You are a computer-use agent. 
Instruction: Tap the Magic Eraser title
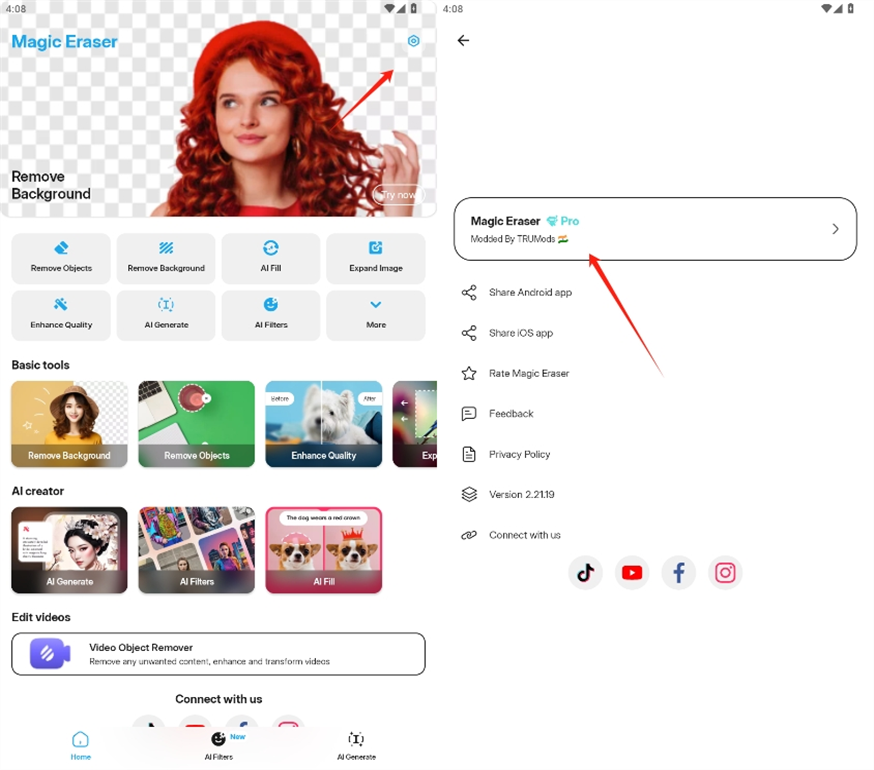(64, 42)
